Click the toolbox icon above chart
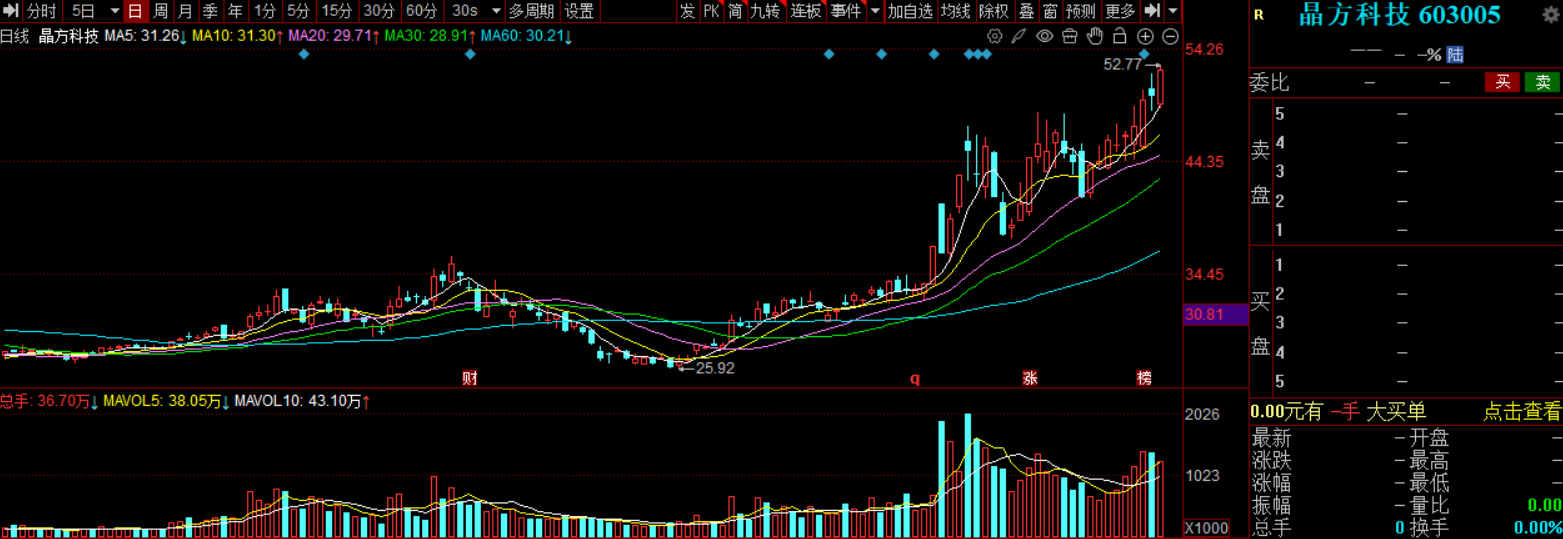The width and height of the screenshot is (1563, 539). [1070, 36]
